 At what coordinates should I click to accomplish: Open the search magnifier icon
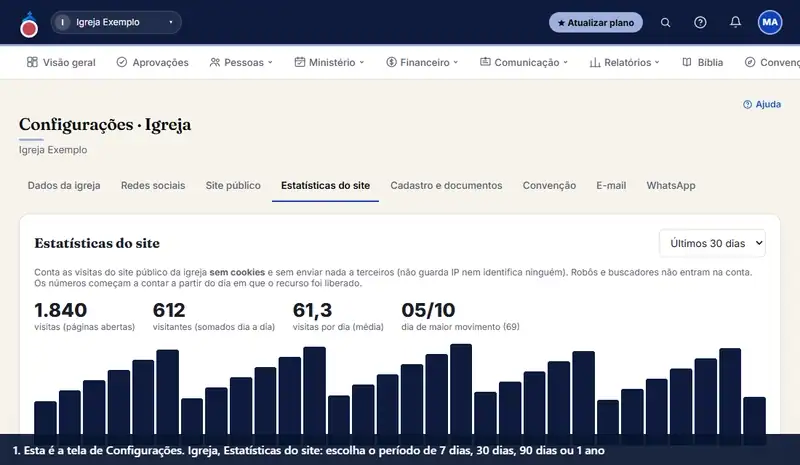coord(665,22)
